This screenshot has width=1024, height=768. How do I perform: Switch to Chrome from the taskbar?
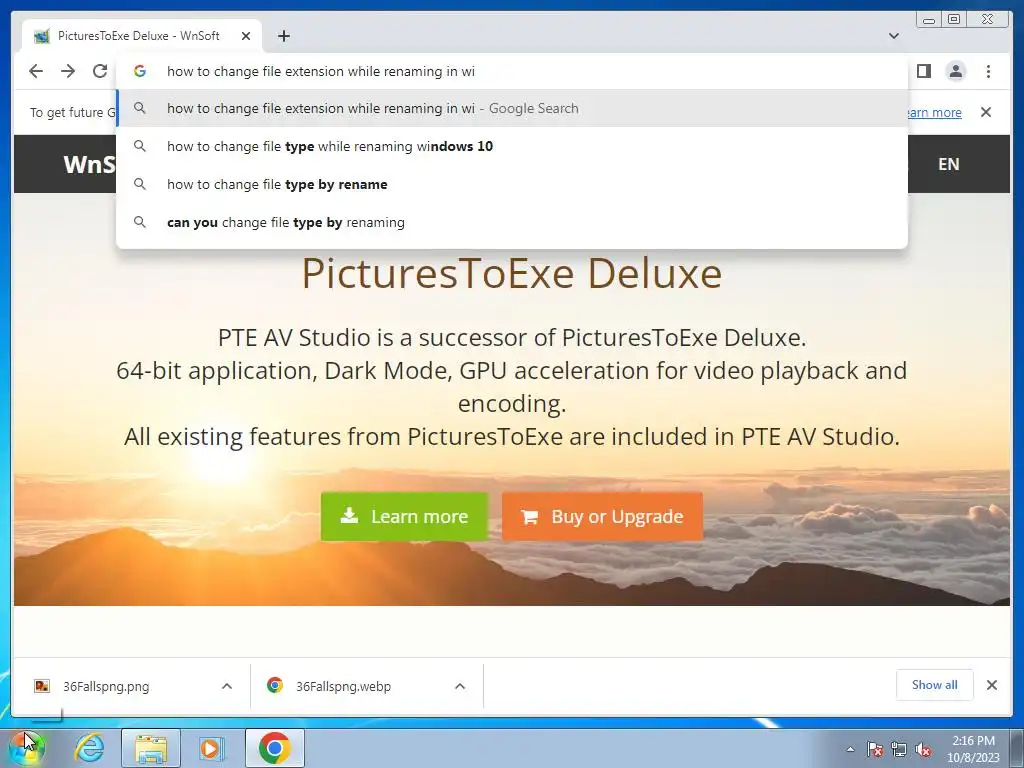[275, 748]
